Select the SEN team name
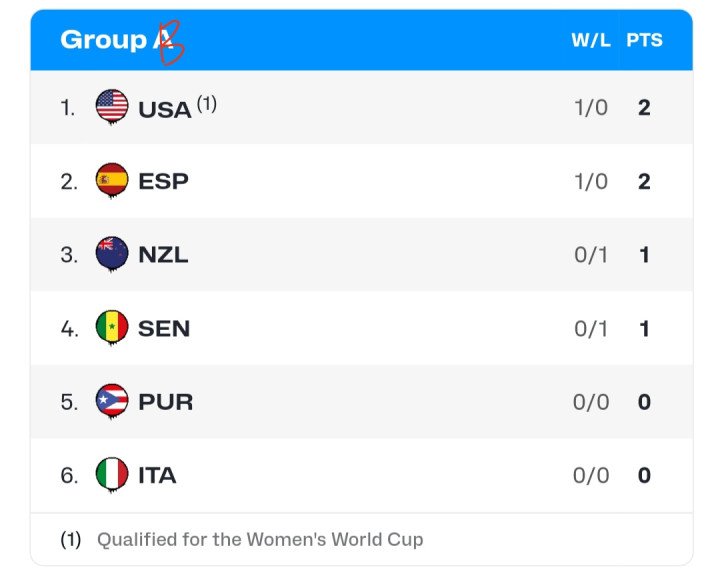The height and width of the screenshot is (570, 720). [164, 328]
